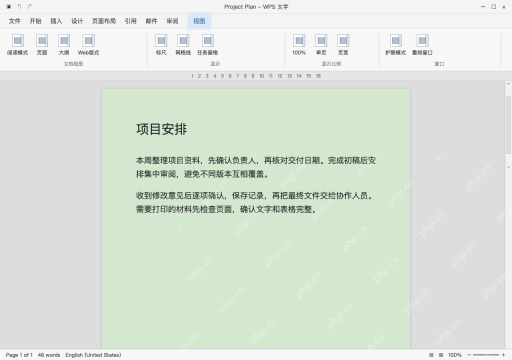This screenshot has width=512, height=360.
Task: Click the zoom slider track
Action: [486, 355]
